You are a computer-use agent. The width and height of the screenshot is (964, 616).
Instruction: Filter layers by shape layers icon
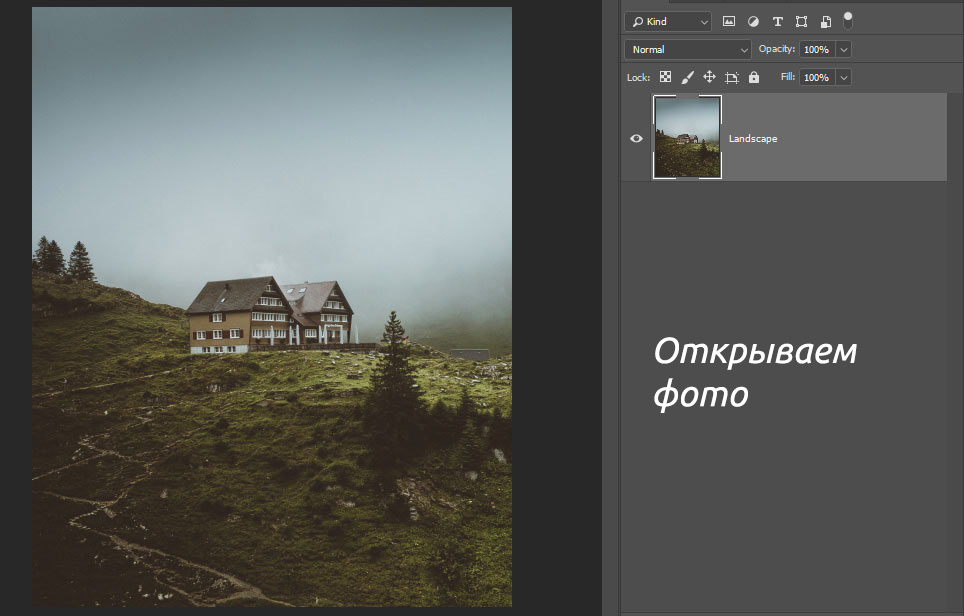tap(801, 22)
